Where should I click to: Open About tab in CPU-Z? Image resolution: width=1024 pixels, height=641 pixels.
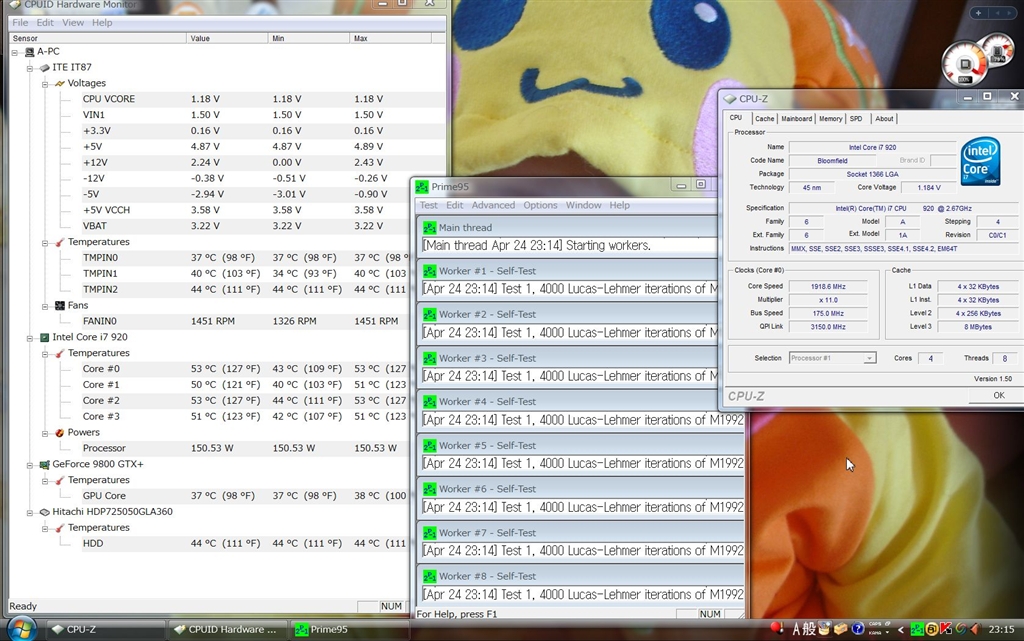coord(884,119)
